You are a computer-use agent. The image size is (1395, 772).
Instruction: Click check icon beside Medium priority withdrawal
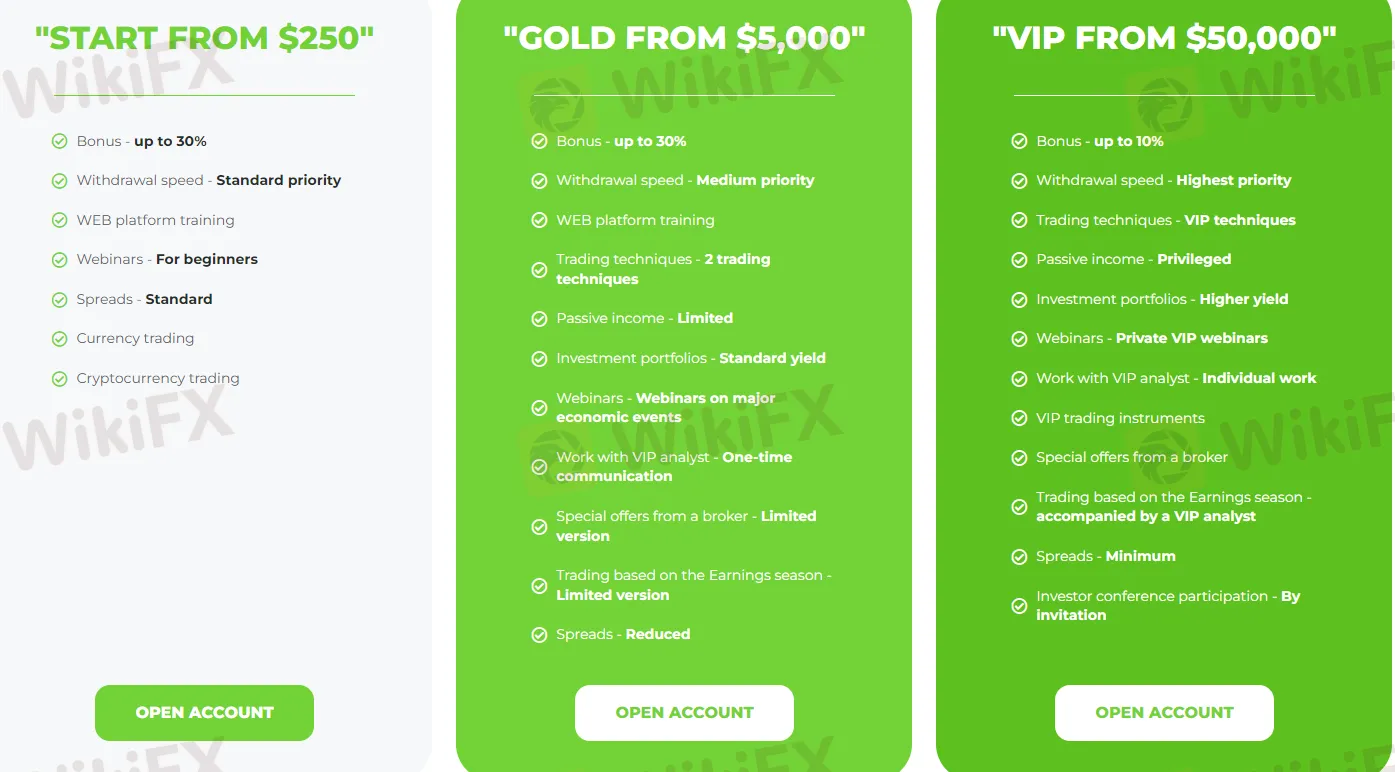click(540, 181)
